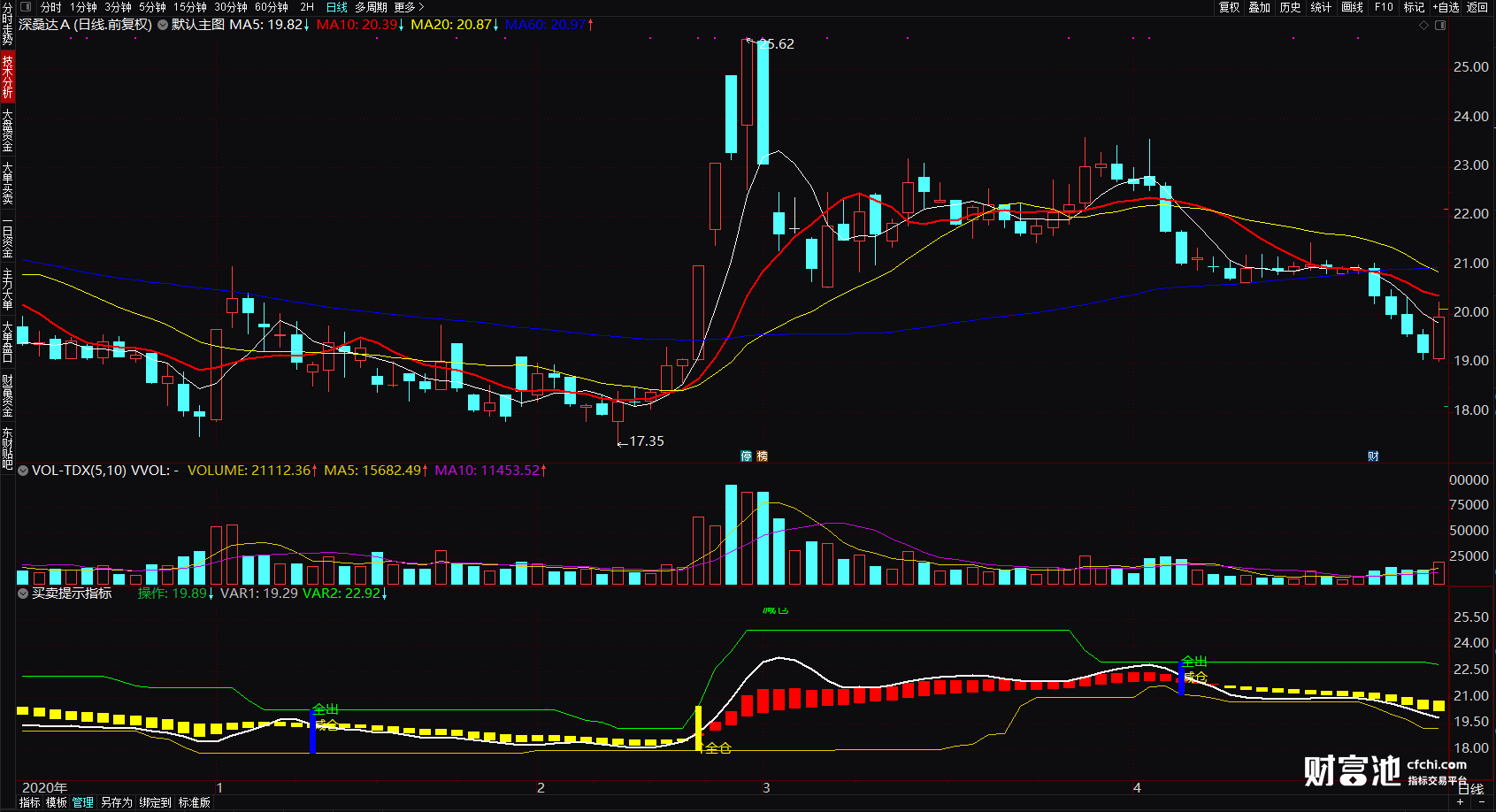Click the 返回 back button
This screenshot has width=1496, height=812.
(1477, 7)
